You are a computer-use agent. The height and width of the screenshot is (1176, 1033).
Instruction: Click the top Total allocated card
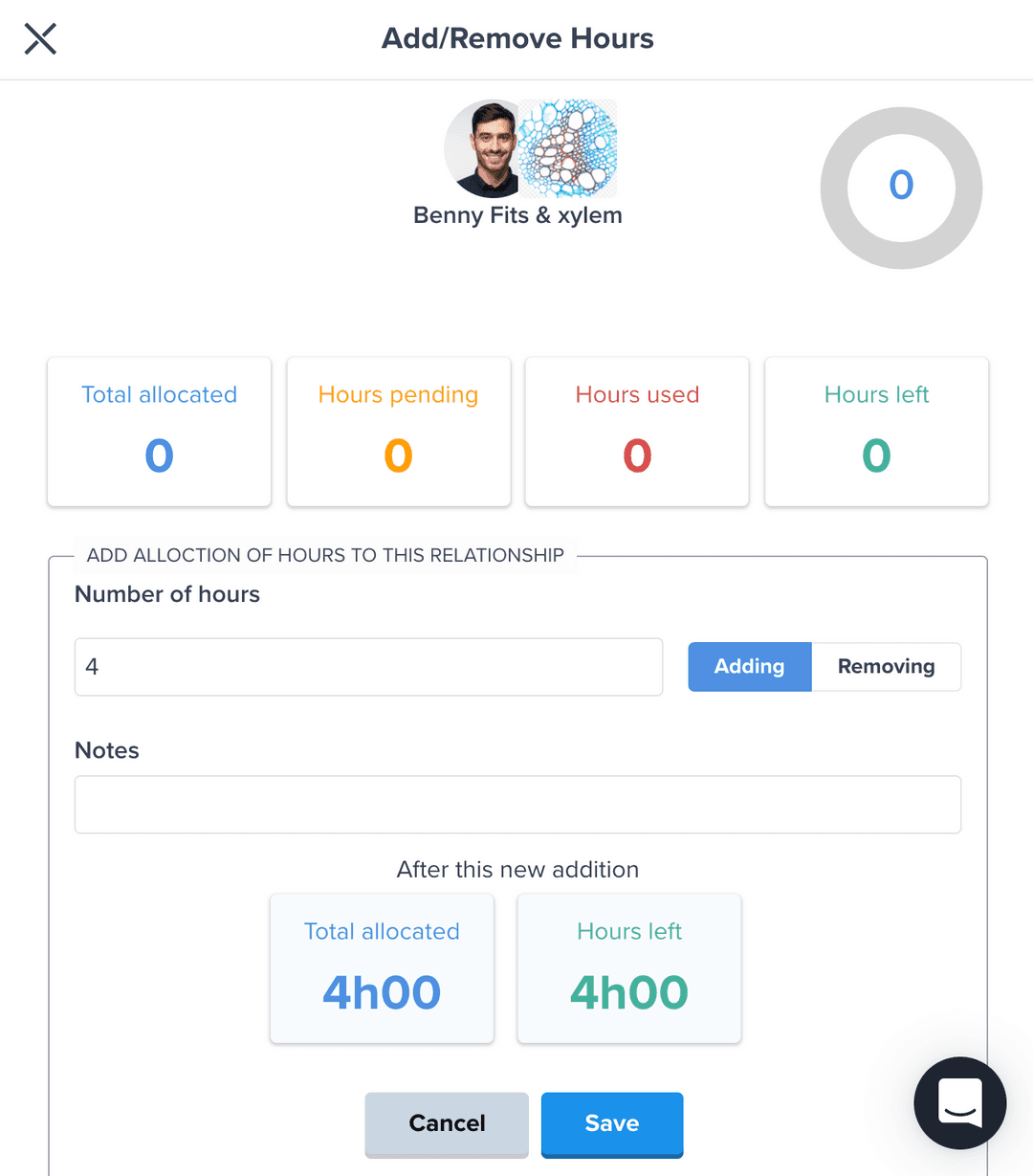coord(160,432)
